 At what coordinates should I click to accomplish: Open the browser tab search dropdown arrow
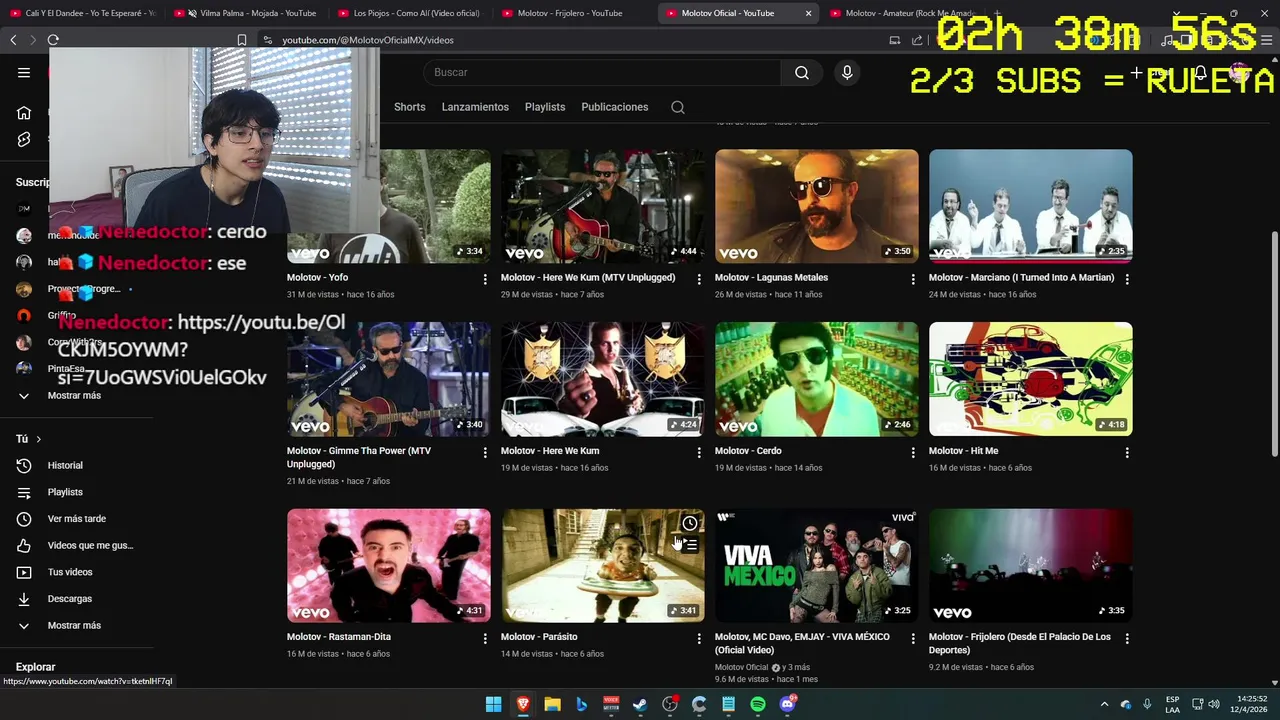tap(1176, 13)
